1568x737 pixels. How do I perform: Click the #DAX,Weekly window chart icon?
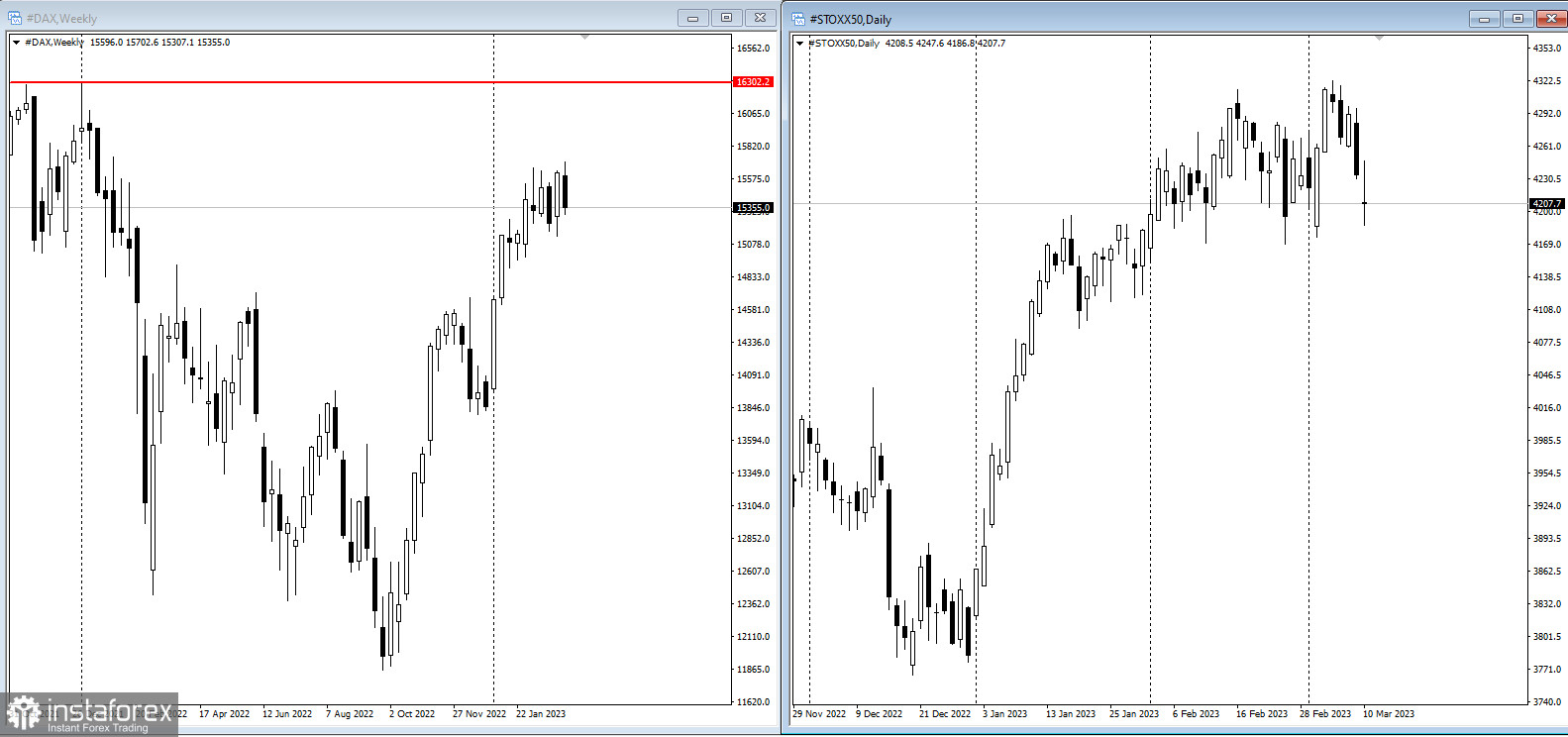pyautogui.click(x=15, y=18)
